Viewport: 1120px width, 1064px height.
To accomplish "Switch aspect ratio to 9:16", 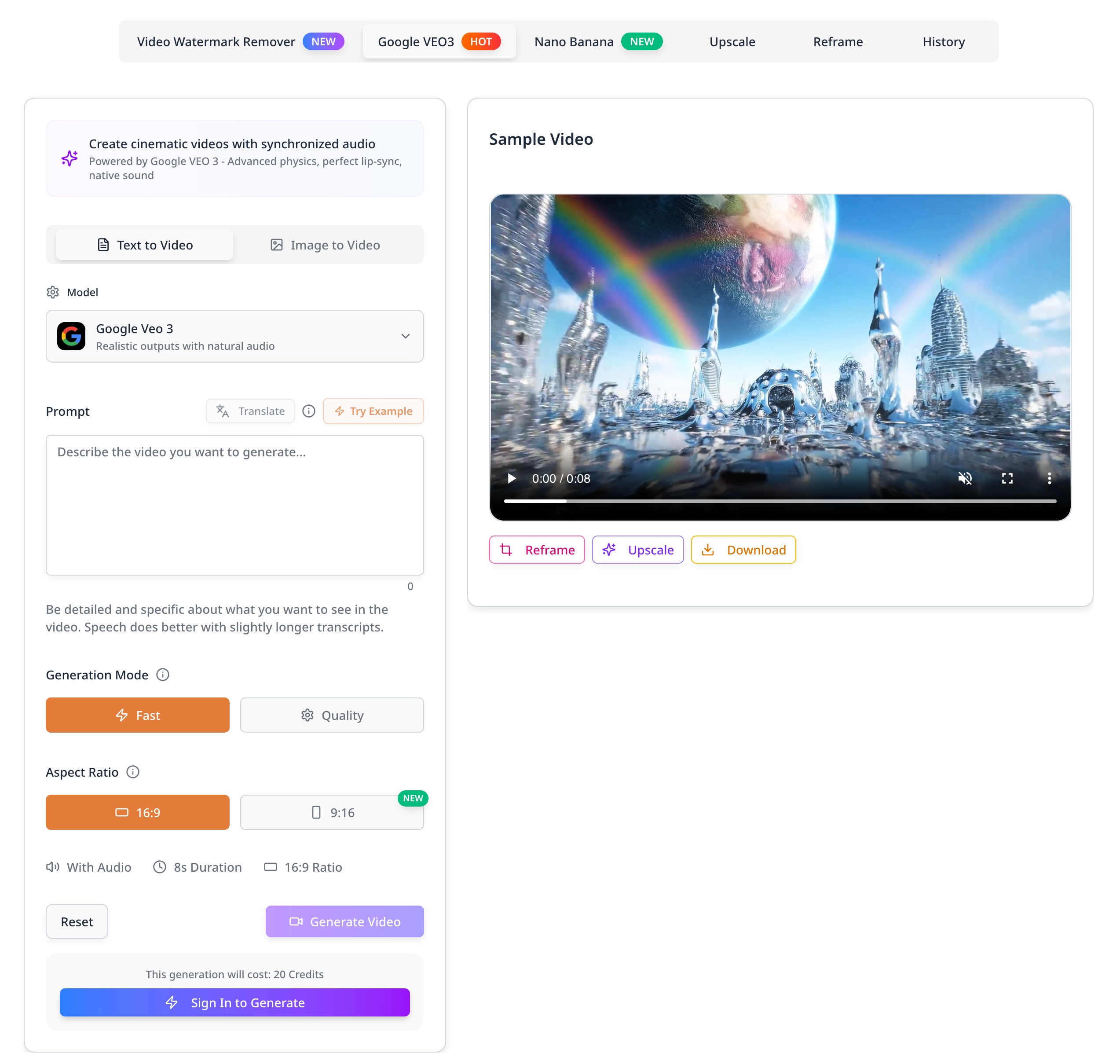I will coord(332,812).
